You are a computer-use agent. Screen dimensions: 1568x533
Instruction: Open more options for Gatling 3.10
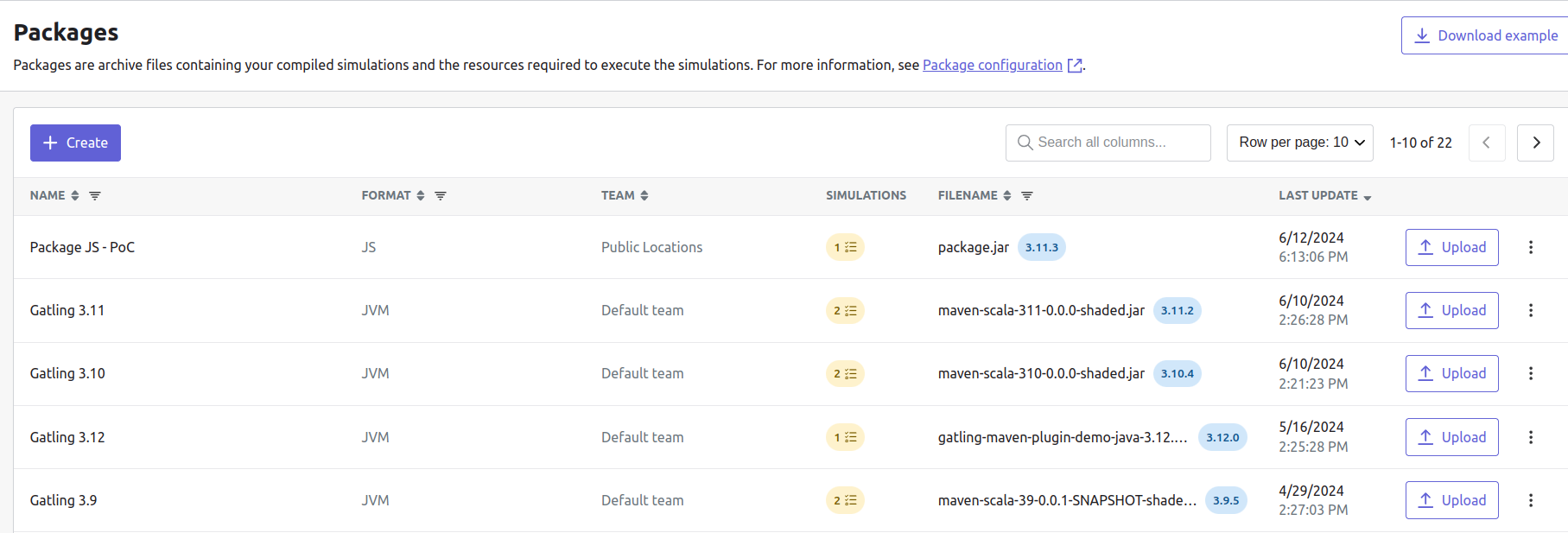1531,373
